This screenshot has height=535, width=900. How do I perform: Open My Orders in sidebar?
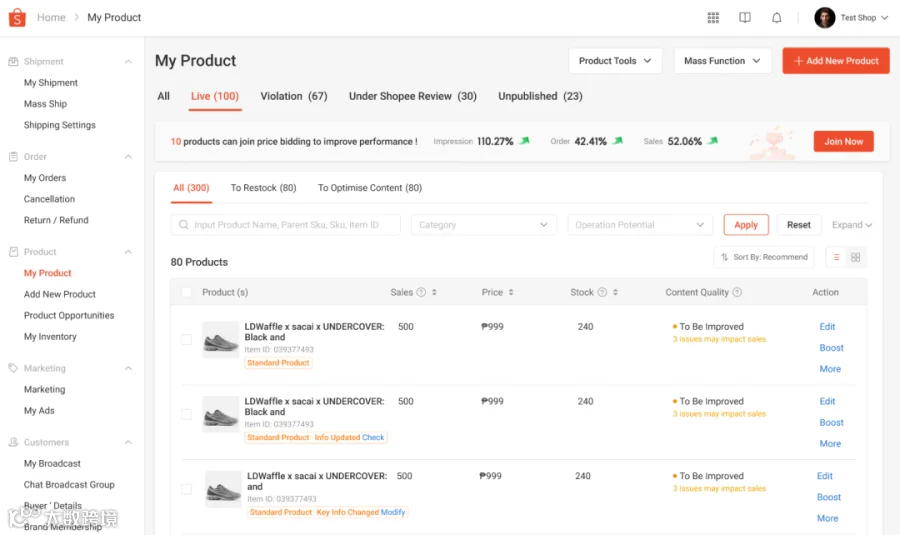coord(45,178)
